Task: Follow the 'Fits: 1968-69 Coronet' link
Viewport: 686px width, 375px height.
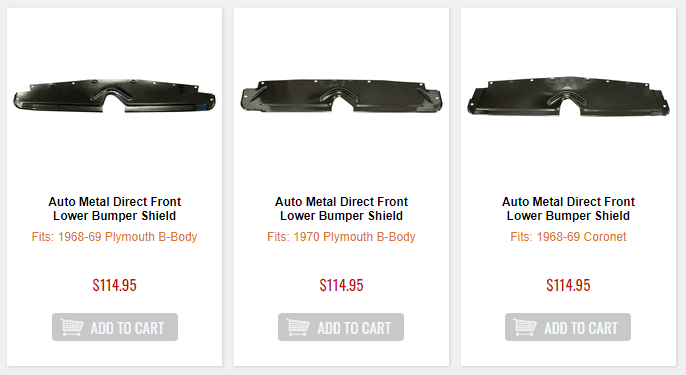Action: (x=568, y=237)
